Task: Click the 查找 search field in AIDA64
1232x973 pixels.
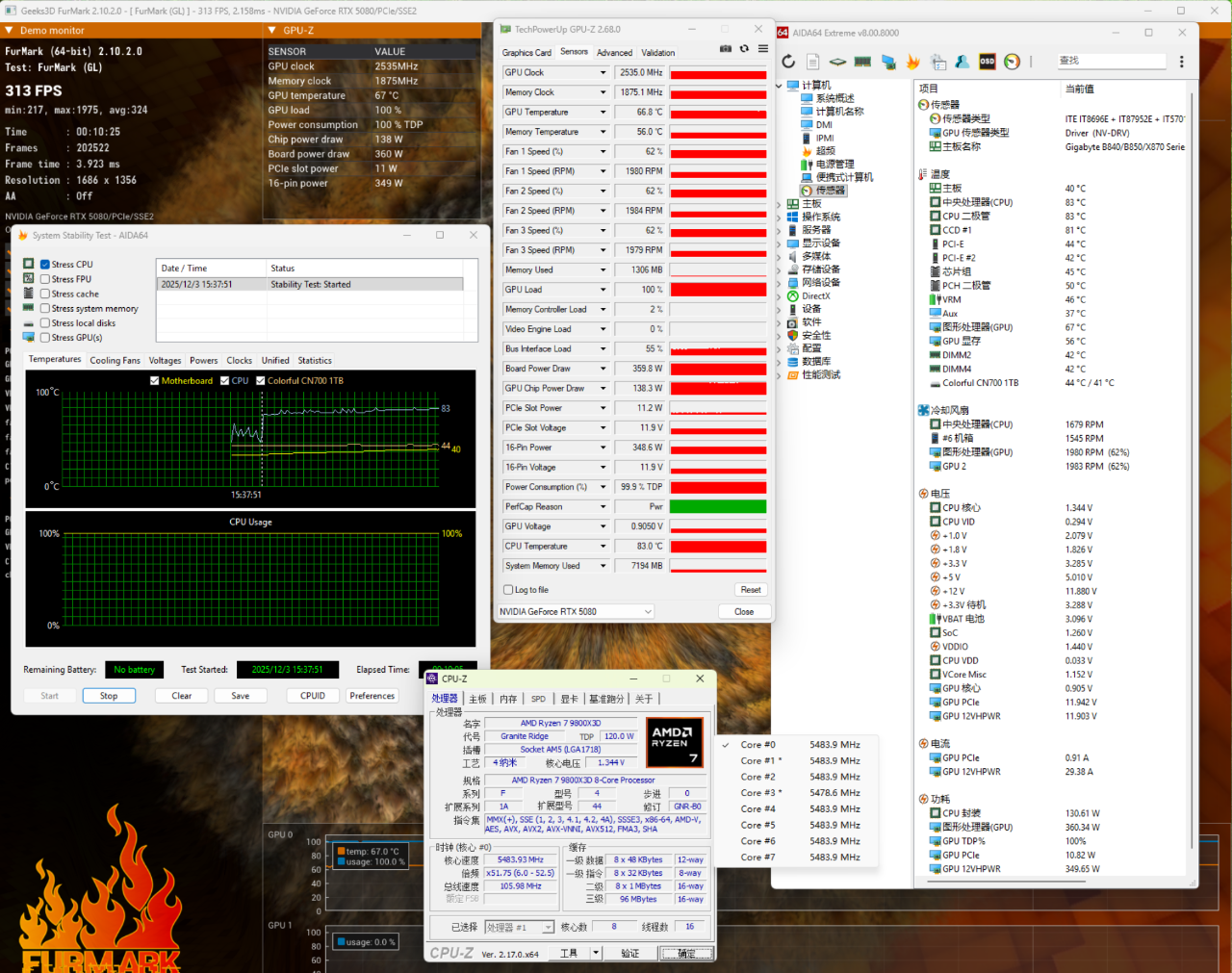Action: pyautogui.click(x=1112, y=61)
